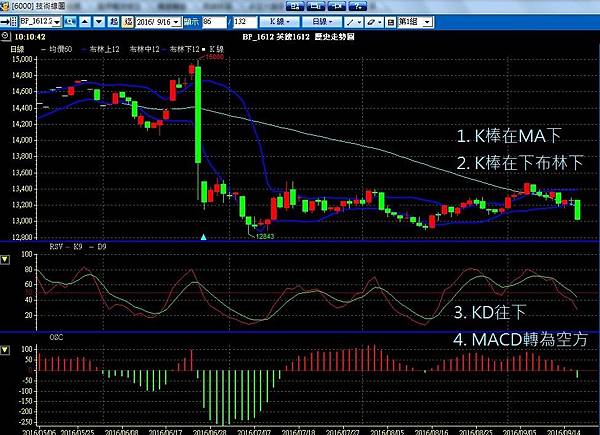600x435 pixels.
Task: Click the 迄 end-date button
Action: pos(128,22)
